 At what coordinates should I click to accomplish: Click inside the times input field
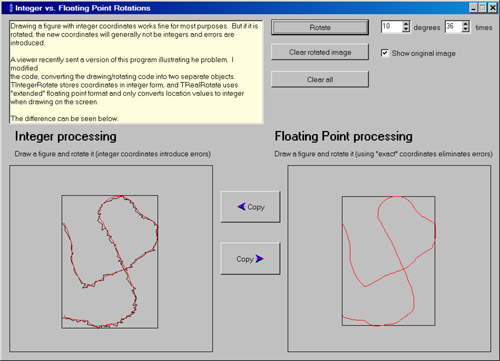[x=454, y=27]
